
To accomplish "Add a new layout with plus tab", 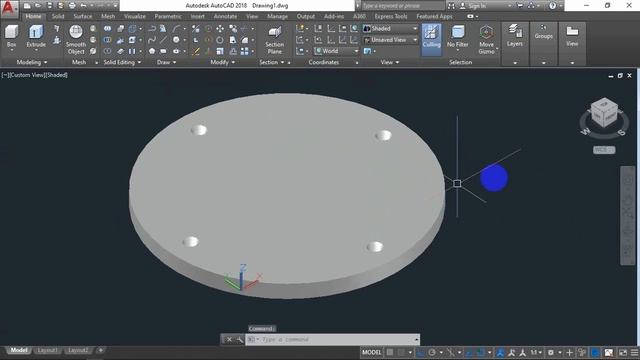I will [x=100, y=350].
